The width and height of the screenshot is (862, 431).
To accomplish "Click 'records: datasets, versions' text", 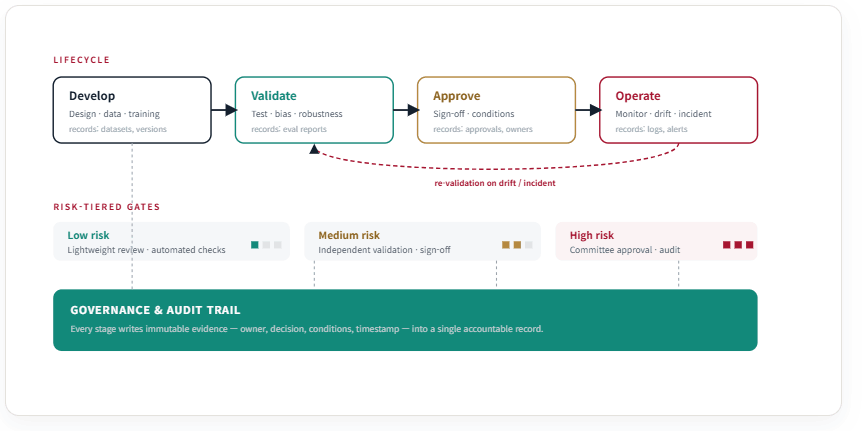I will point(118,129).
